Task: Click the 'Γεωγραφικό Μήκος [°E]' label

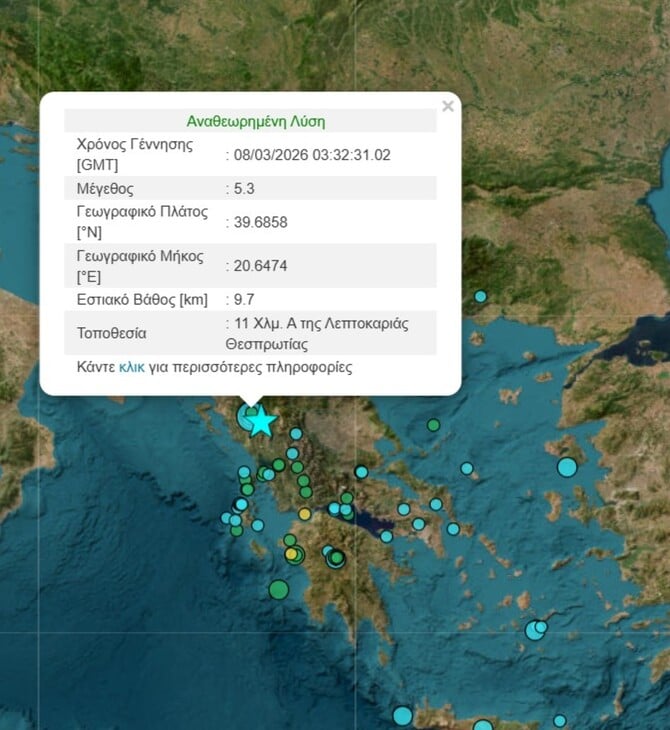Action: (140, 266)
